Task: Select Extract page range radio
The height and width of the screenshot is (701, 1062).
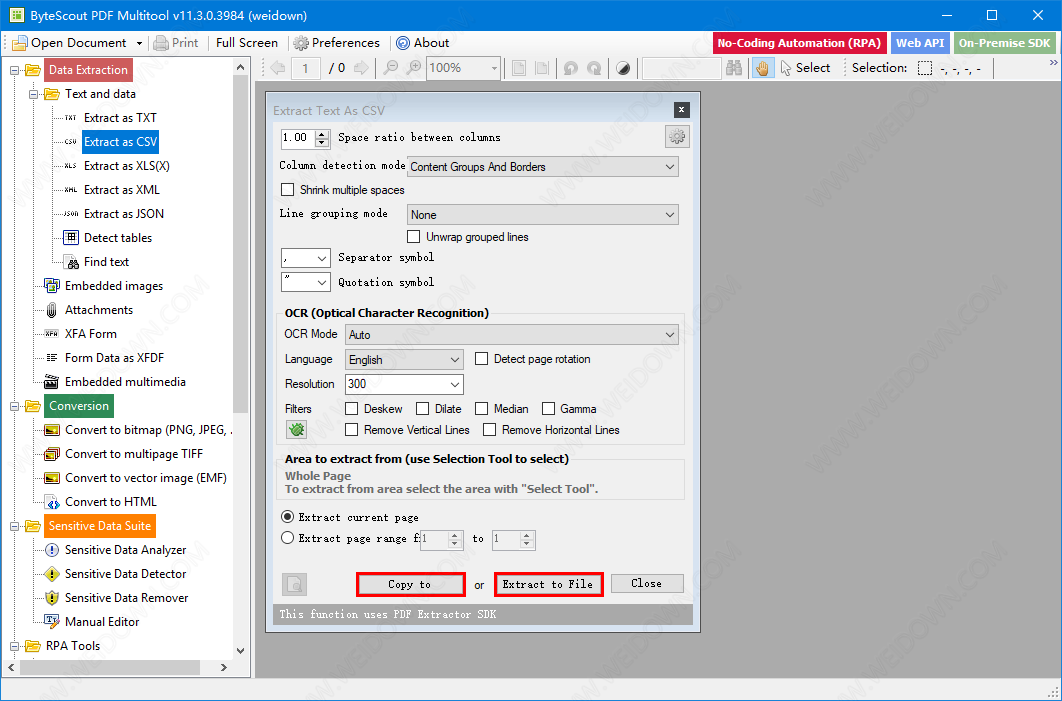Action: (x=287, y=538)
